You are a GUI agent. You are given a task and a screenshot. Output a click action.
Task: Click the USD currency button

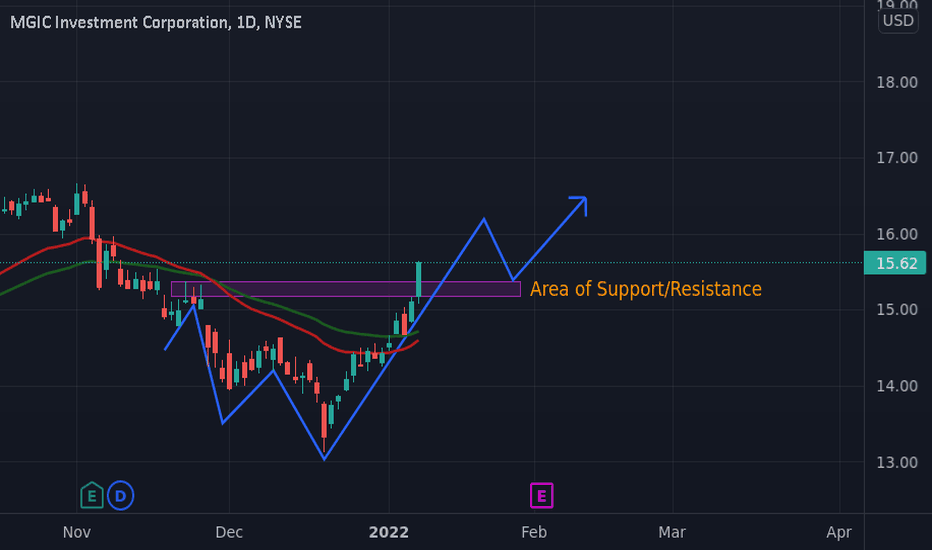(898, 21)
